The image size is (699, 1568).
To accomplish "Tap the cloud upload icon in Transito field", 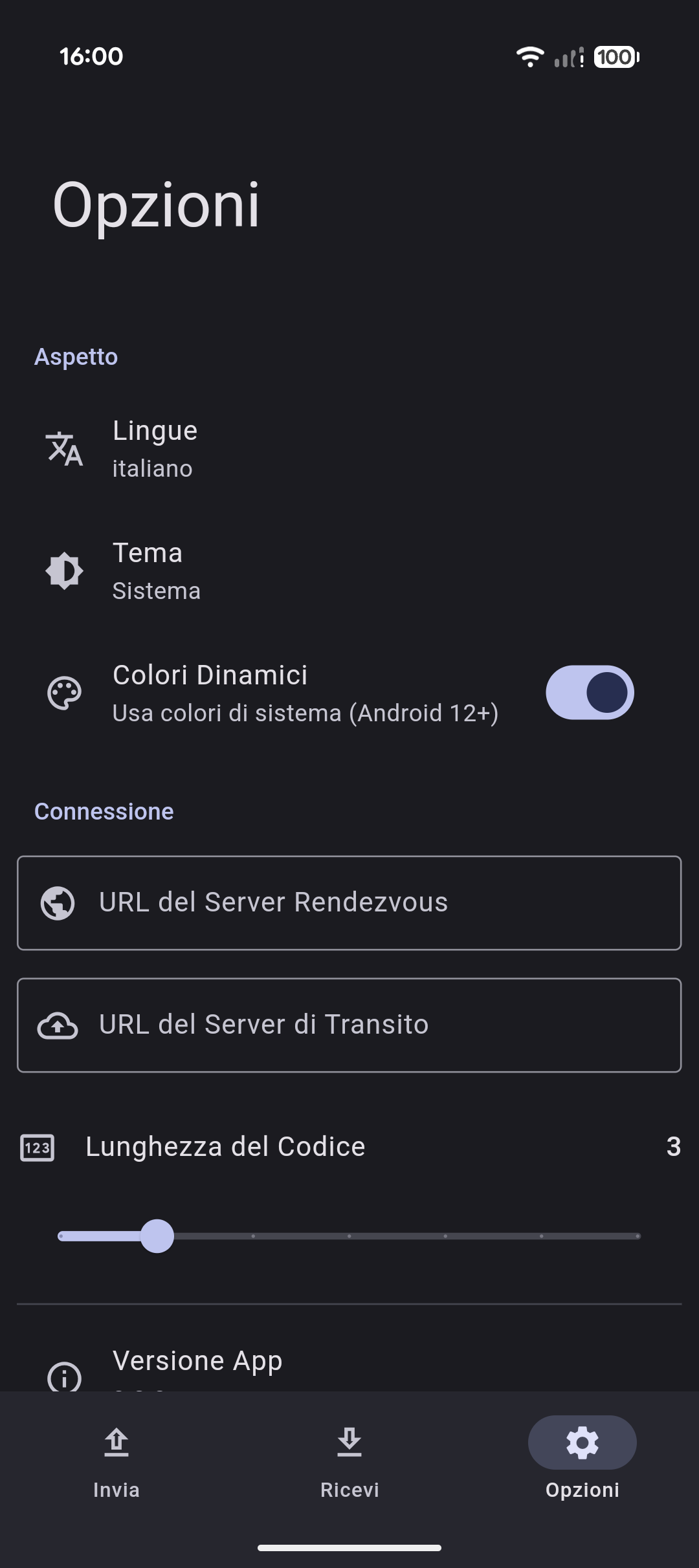I will 58,1025.
